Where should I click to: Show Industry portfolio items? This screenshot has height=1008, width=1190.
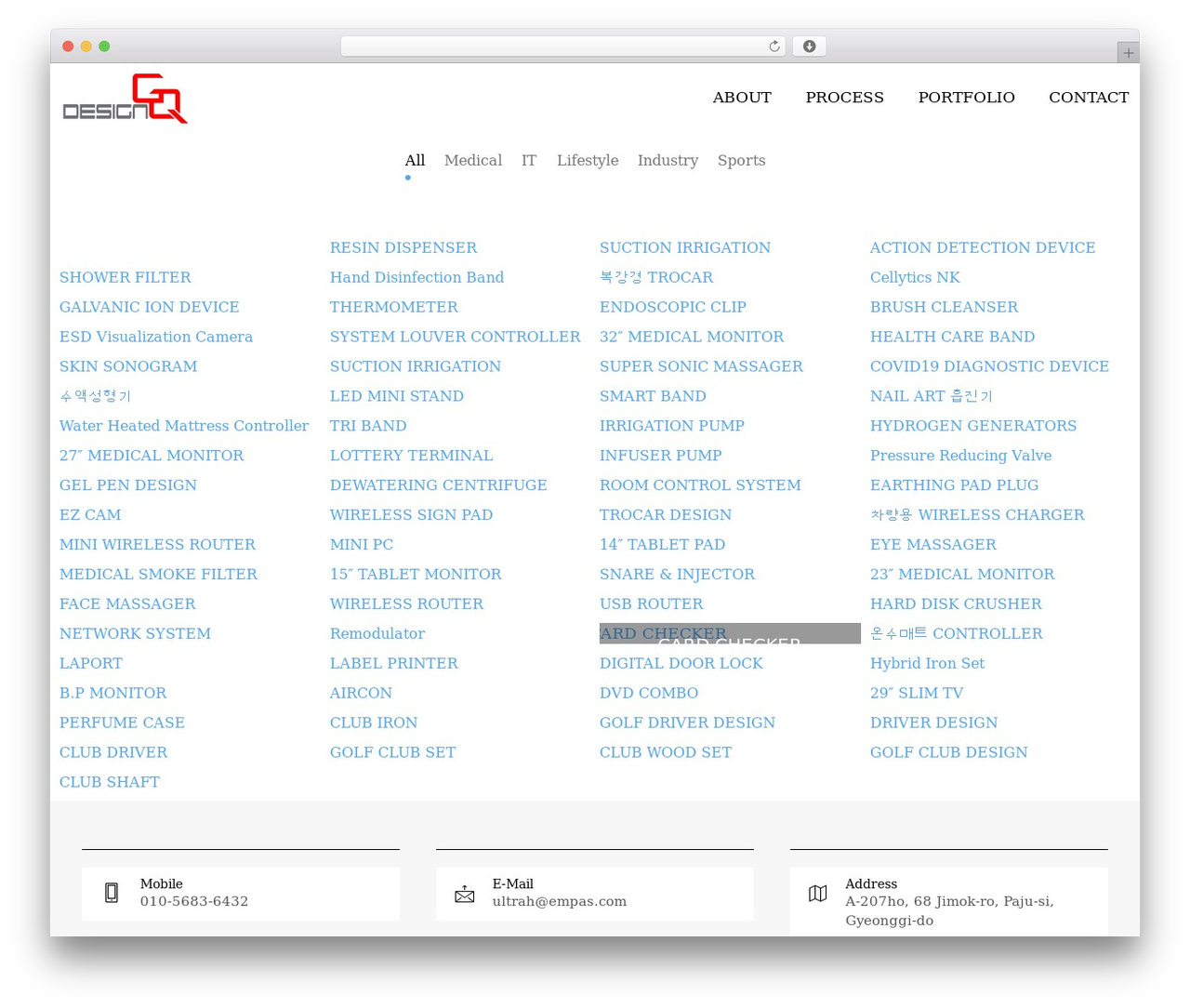(668, 160)
